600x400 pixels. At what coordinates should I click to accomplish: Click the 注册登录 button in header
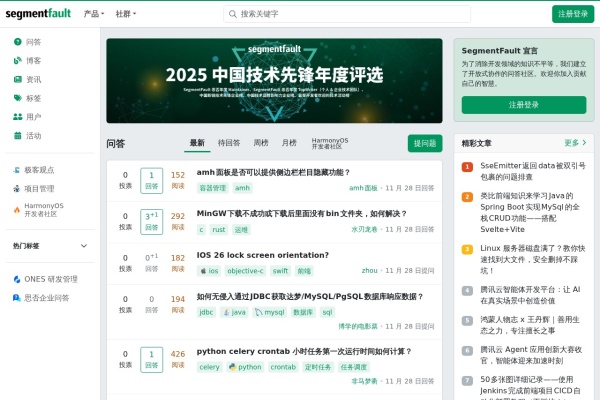572,14
